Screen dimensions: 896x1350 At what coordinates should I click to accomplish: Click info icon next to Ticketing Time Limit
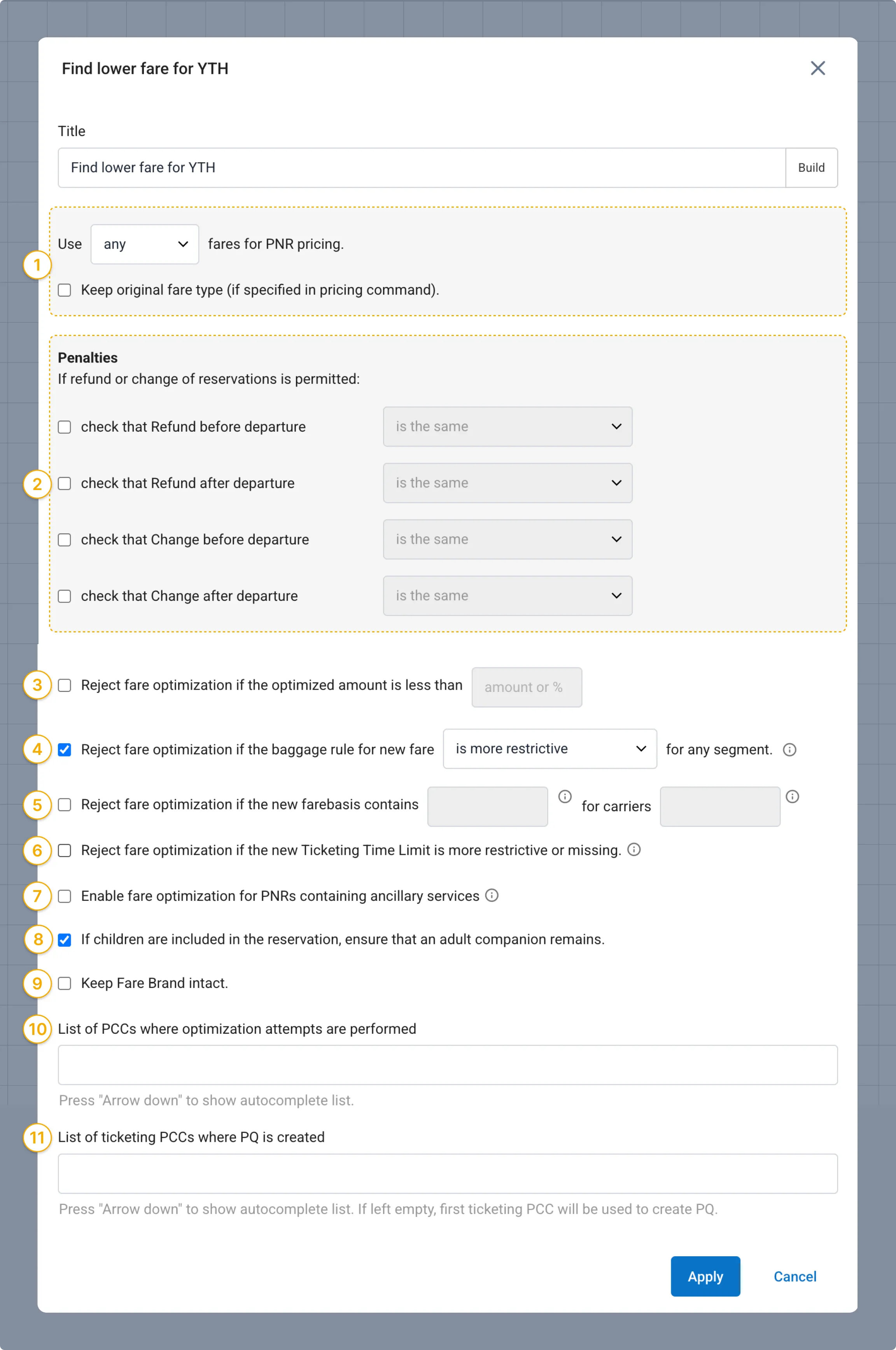pyautogui.click(x=634, y=849)
